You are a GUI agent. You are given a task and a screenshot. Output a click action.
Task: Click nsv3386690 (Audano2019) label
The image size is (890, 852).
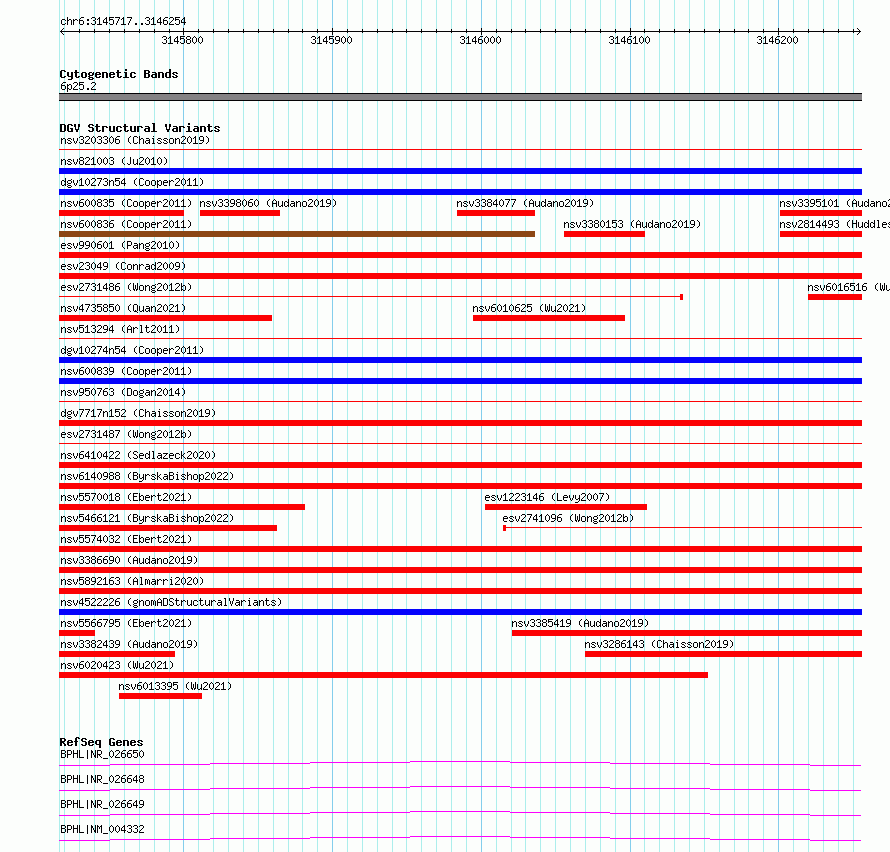click(129, 560)
